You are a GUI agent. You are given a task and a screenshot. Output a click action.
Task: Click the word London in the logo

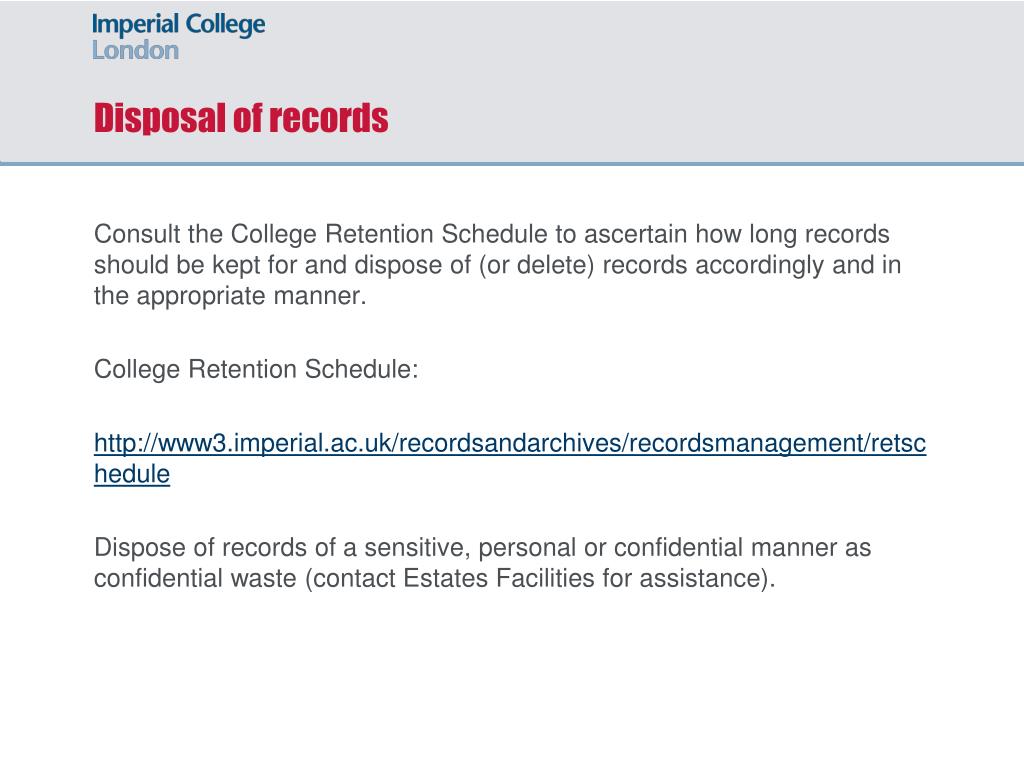tap(135, 50)
